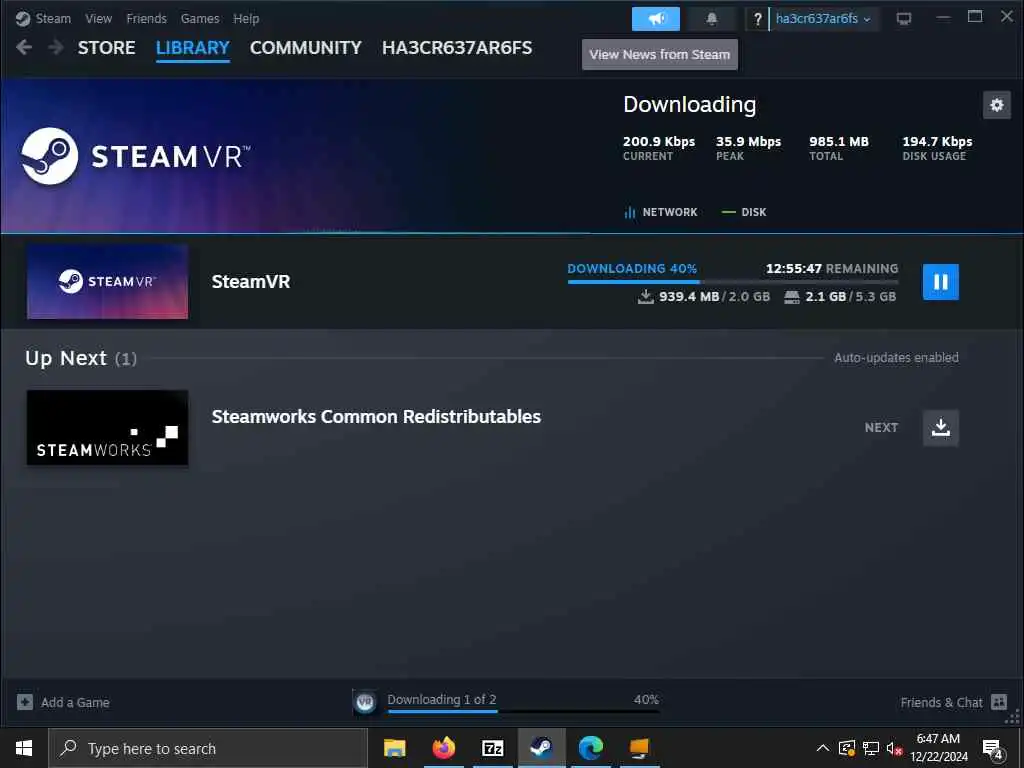1024x768 pixels.
Task: Switch to the STORE tab
Action: (106, 48)
